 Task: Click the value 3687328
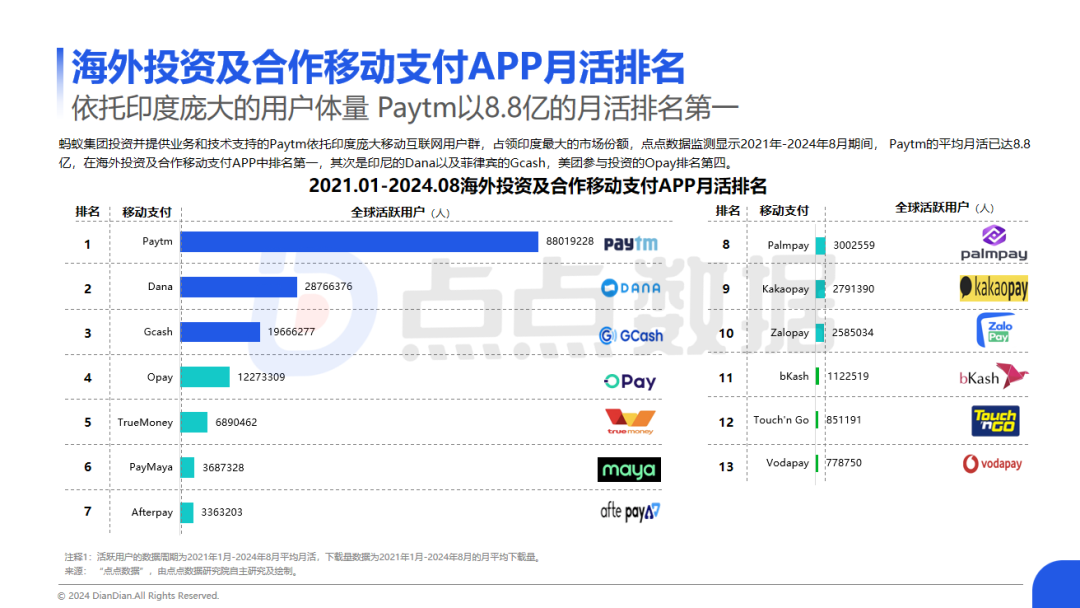223,468
